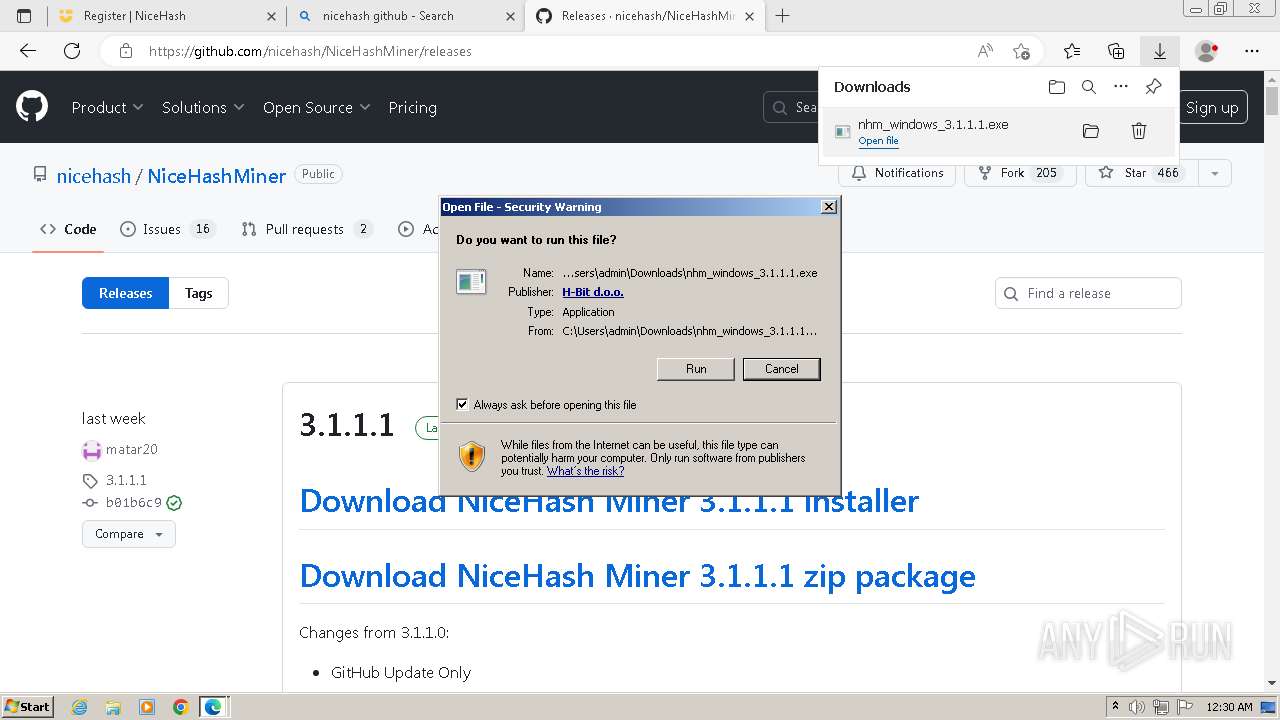Open the H-Bit d.o.o. publisher link
This screenshot has width=1280, height=720.
[593, 292]
